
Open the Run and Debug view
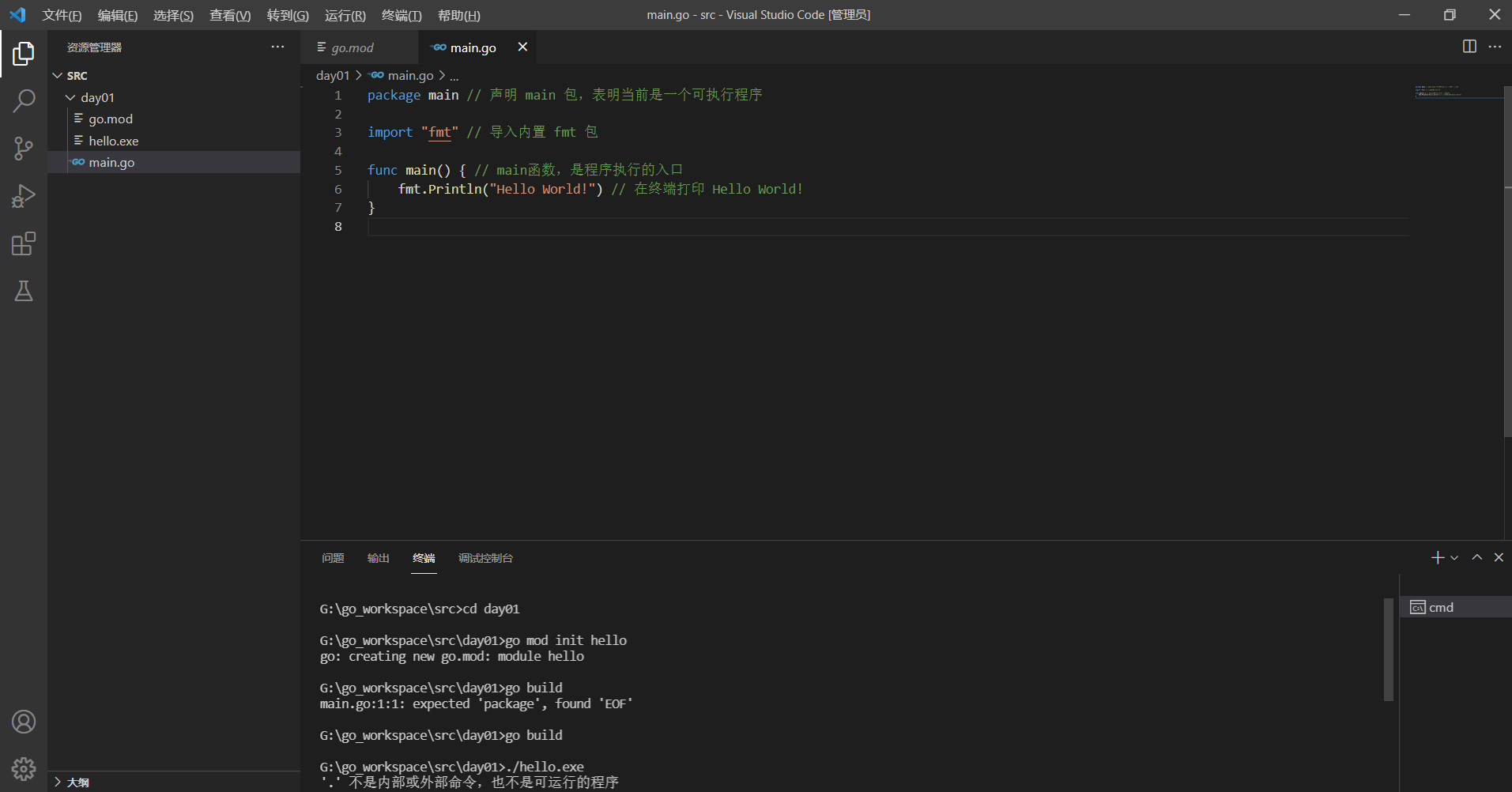pos(24,196)
